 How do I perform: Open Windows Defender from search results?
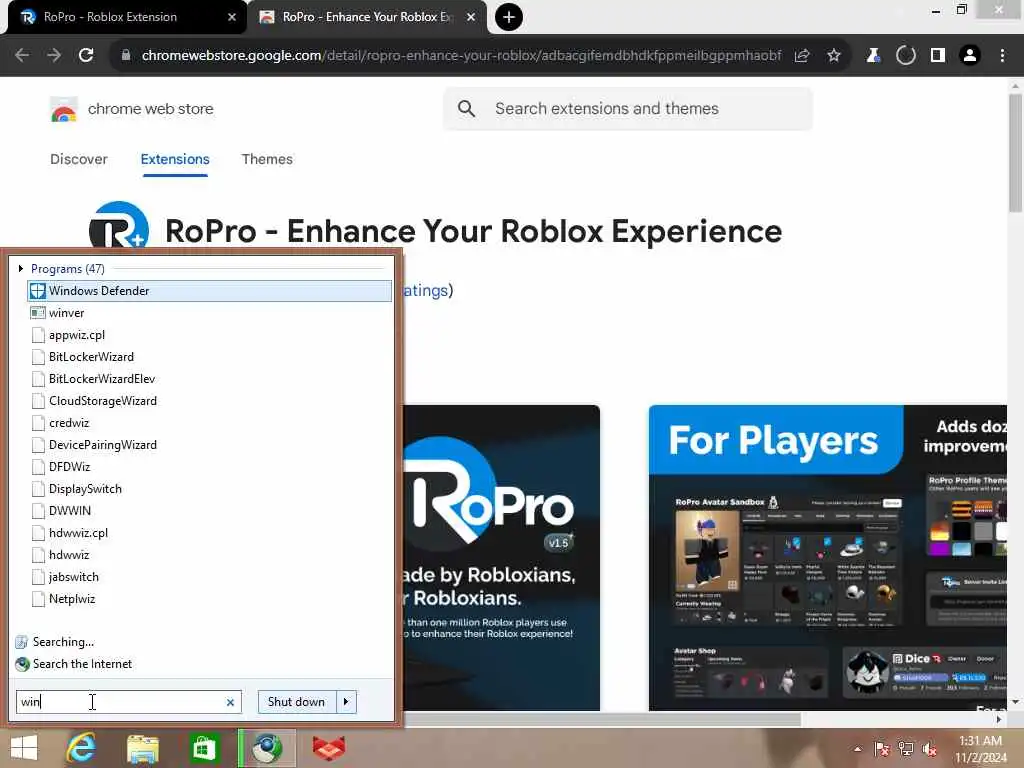tap(210, 291)
